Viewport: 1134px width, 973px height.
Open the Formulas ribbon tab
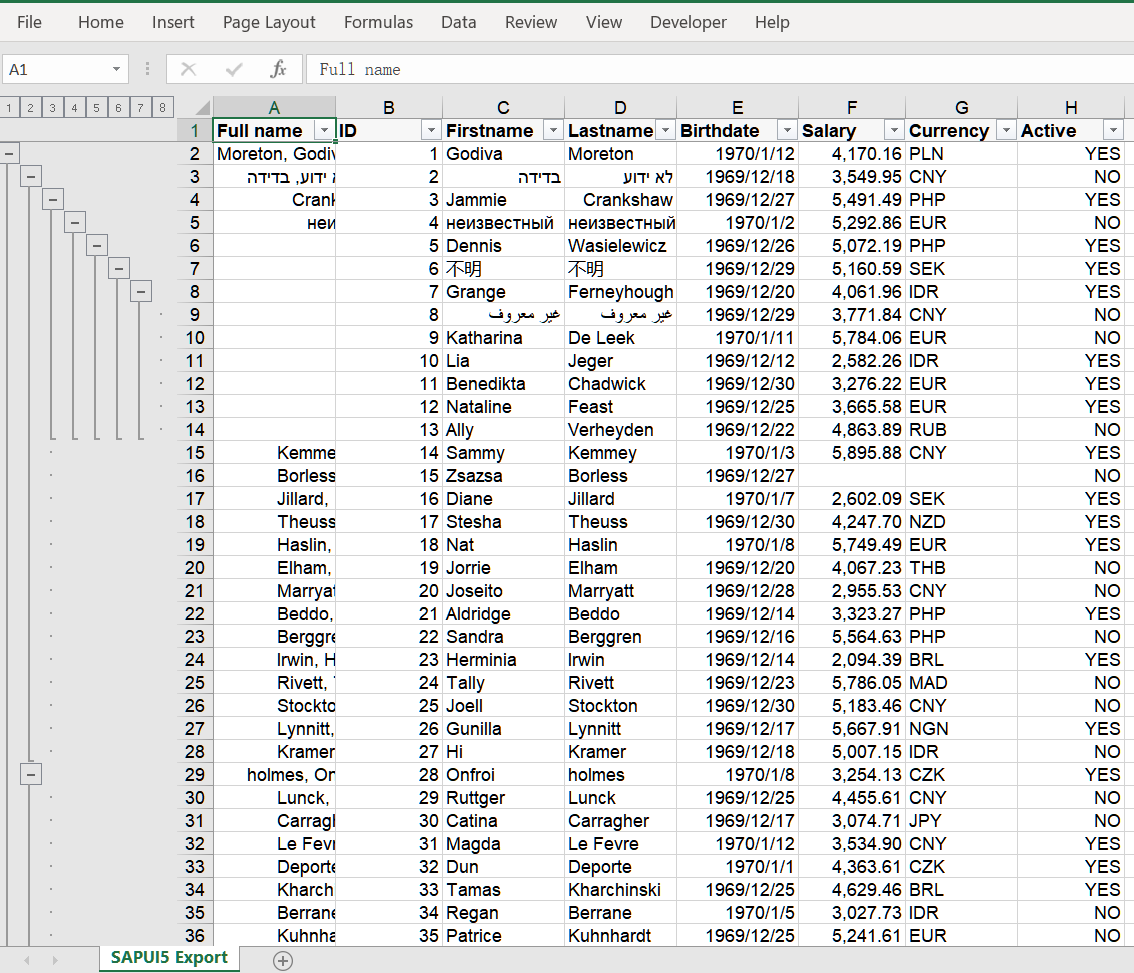click(x=378, y=22)
